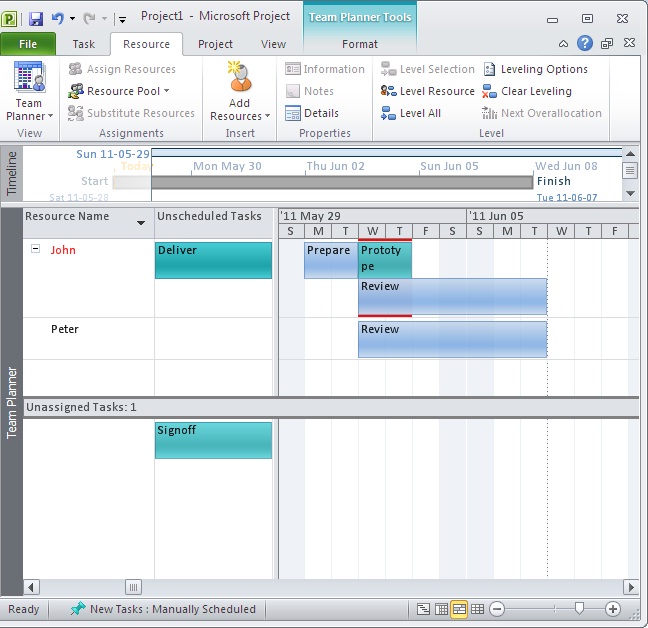Switch to the Project tab

click(215, 44)
